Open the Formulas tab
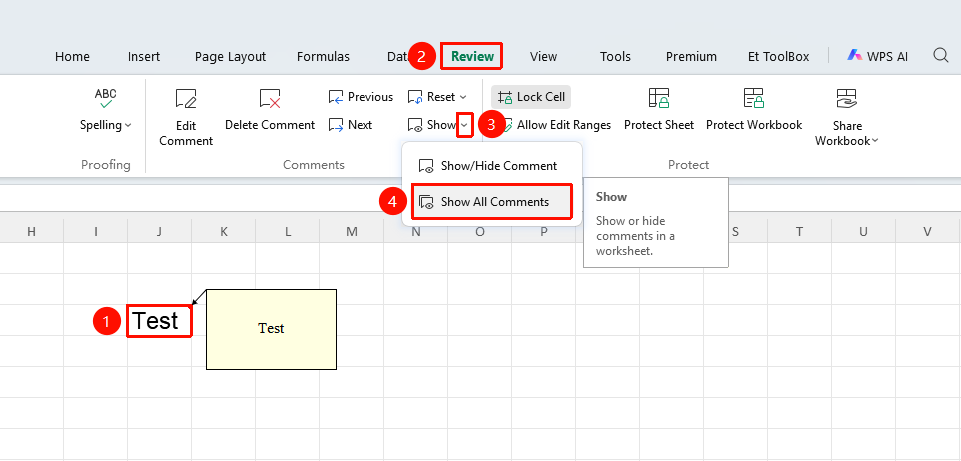The image size is (961, 461). pos(324,56)
